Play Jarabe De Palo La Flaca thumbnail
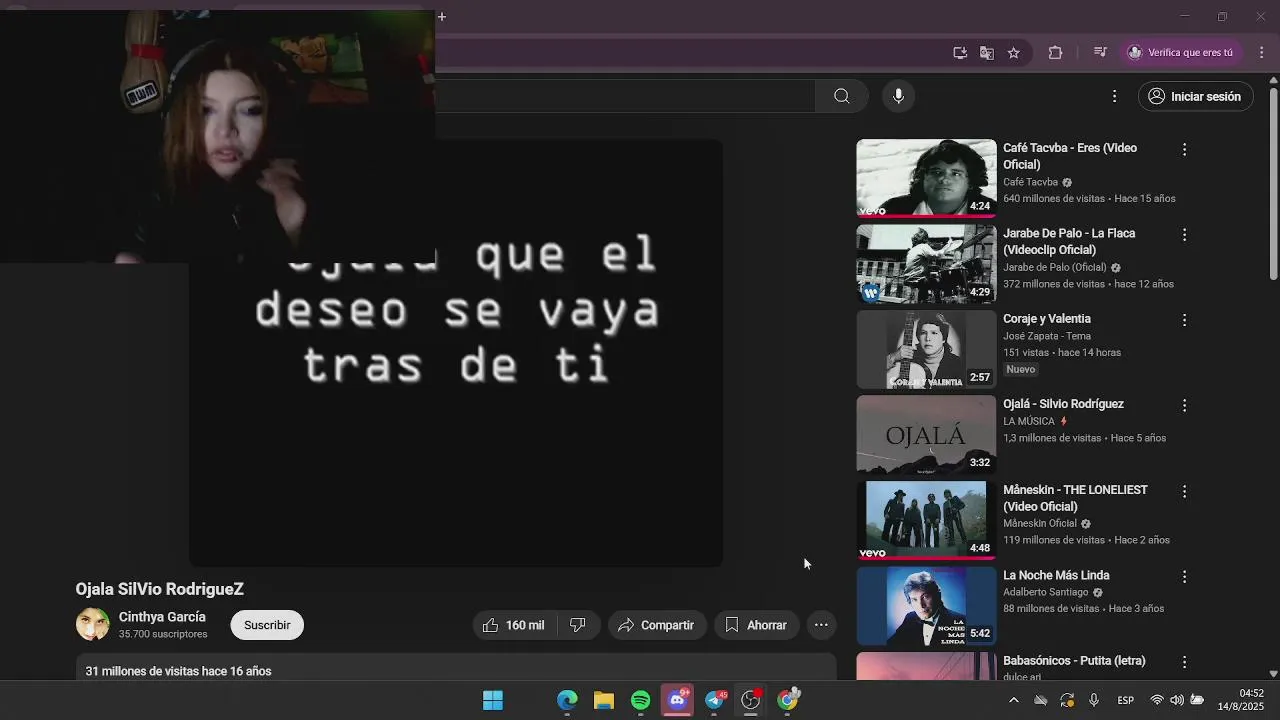1280x720 pixels. [x=926, y=264]
